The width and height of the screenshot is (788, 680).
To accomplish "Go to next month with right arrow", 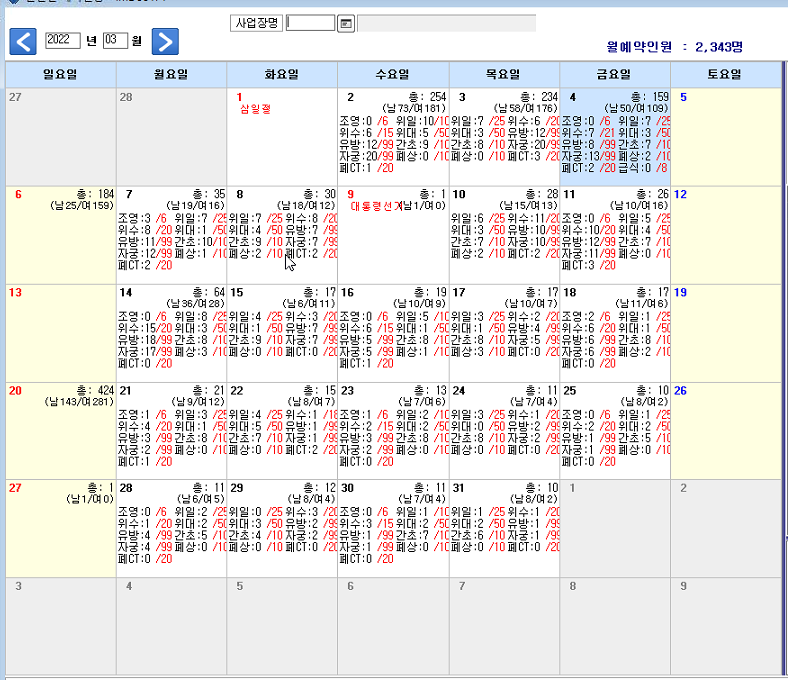I will coord(165,41).
